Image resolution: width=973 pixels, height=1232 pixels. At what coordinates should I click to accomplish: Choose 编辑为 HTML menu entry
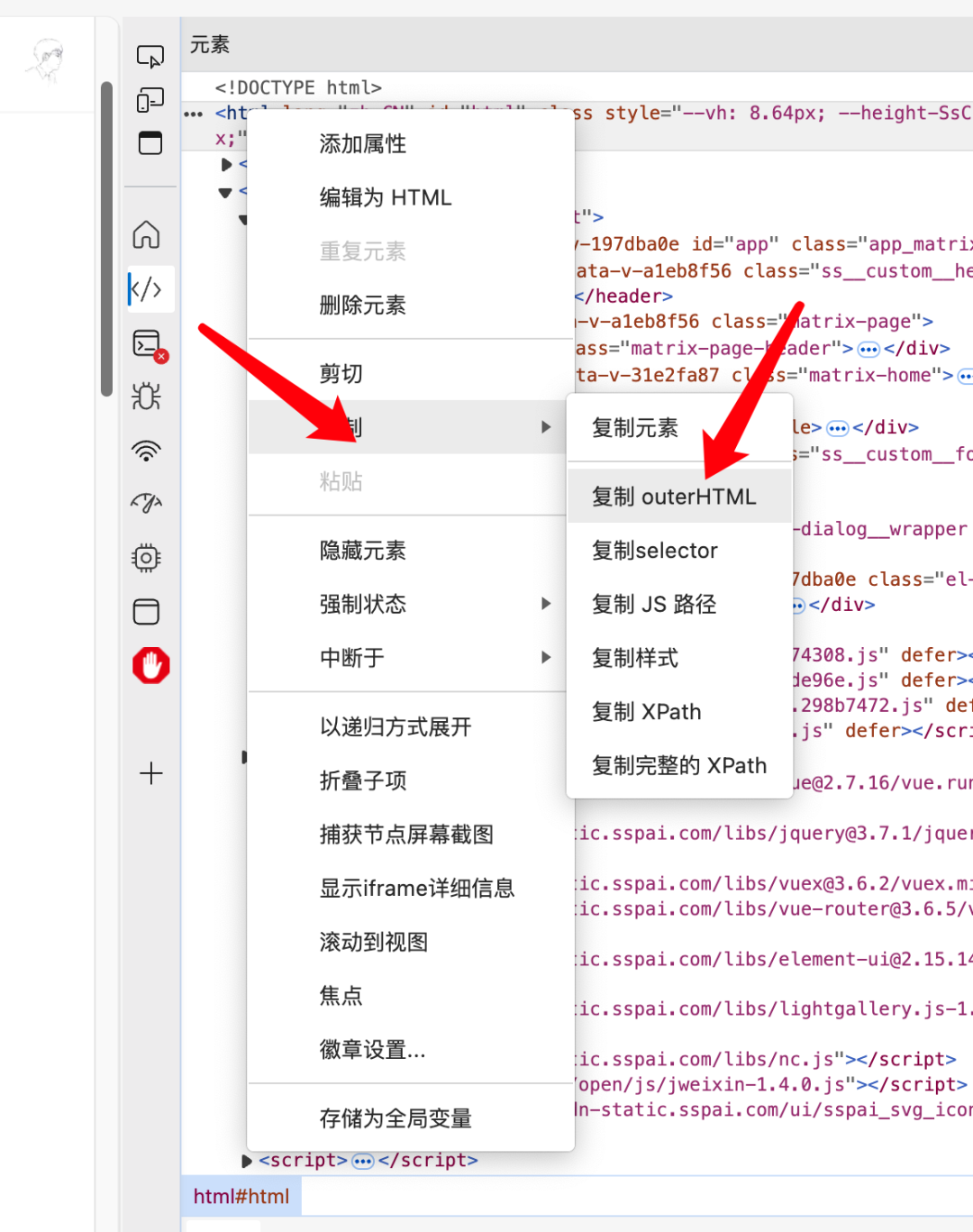[x=411, y=197]
